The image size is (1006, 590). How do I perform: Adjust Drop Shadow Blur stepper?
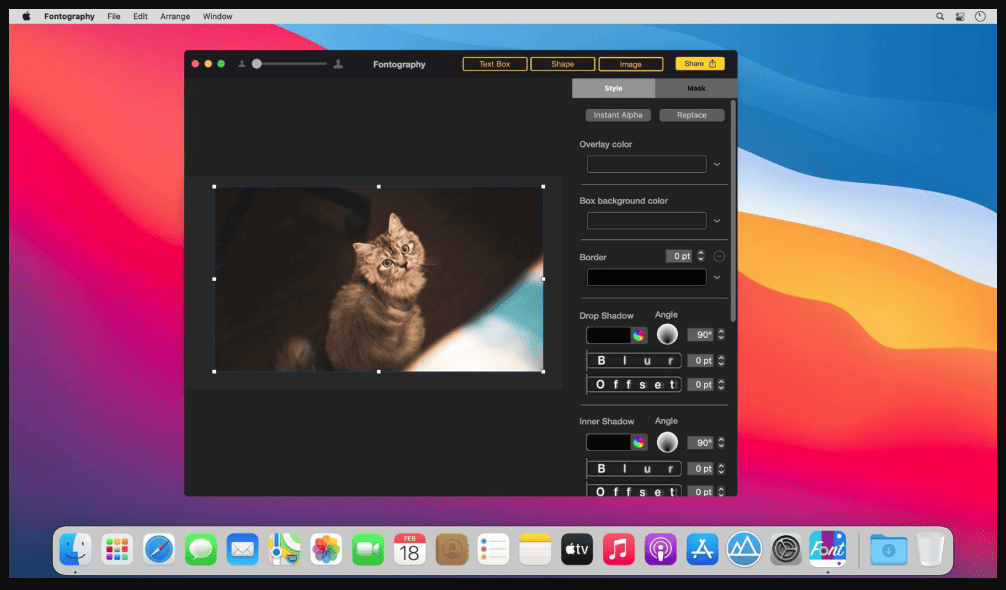point(721,360)
